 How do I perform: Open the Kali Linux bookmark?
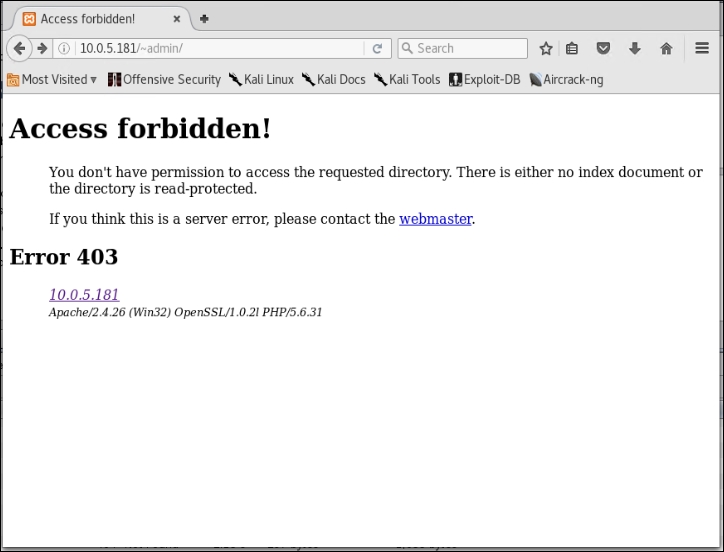click(261, 79)
